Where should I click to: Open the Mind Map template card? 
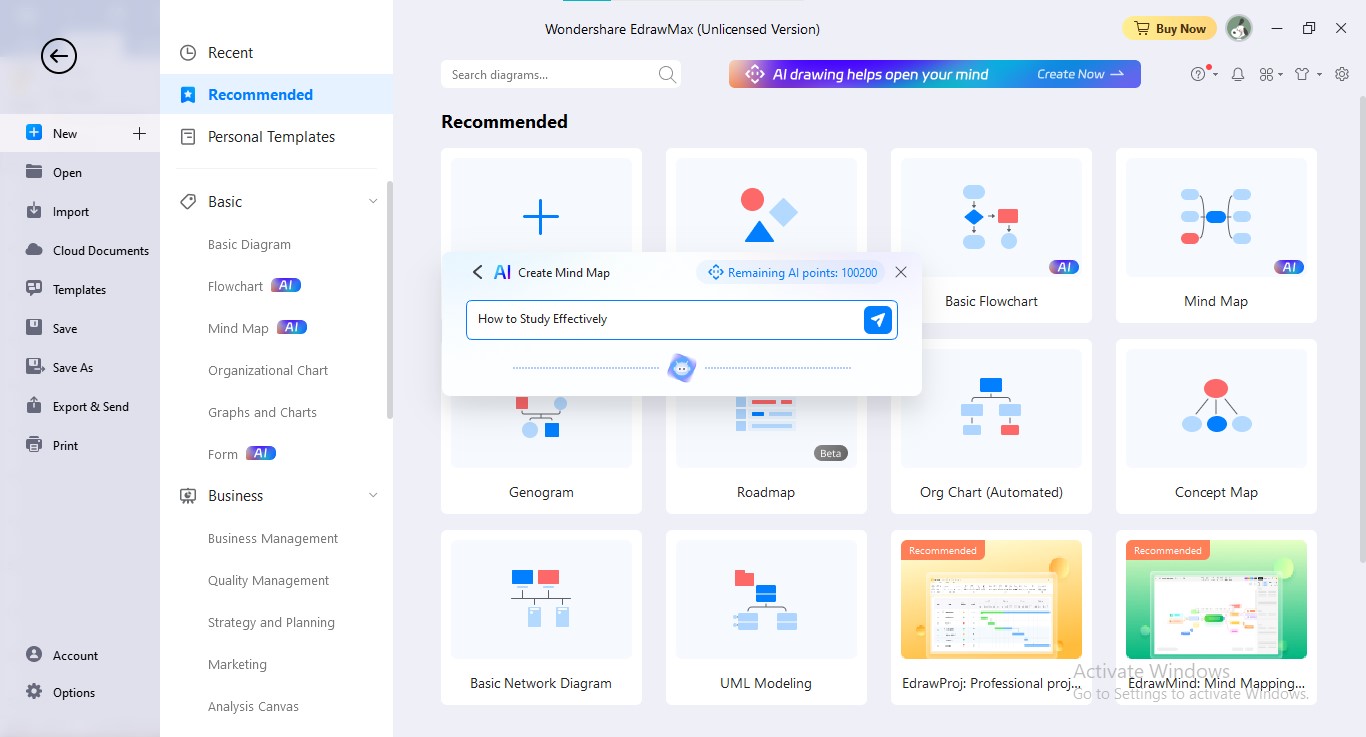pos(1216,236)
